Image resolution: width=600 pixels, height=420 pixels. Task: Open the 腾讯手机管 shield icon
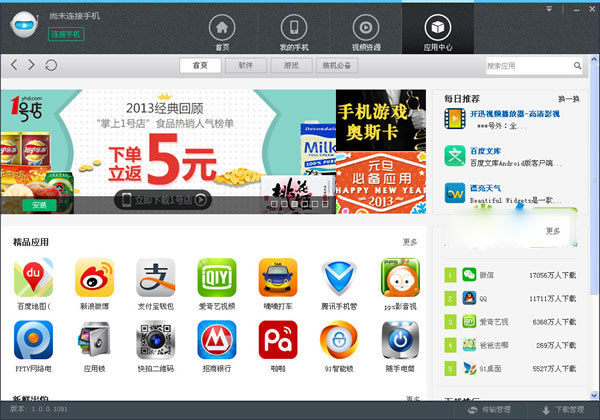click(x=339, y=278)
